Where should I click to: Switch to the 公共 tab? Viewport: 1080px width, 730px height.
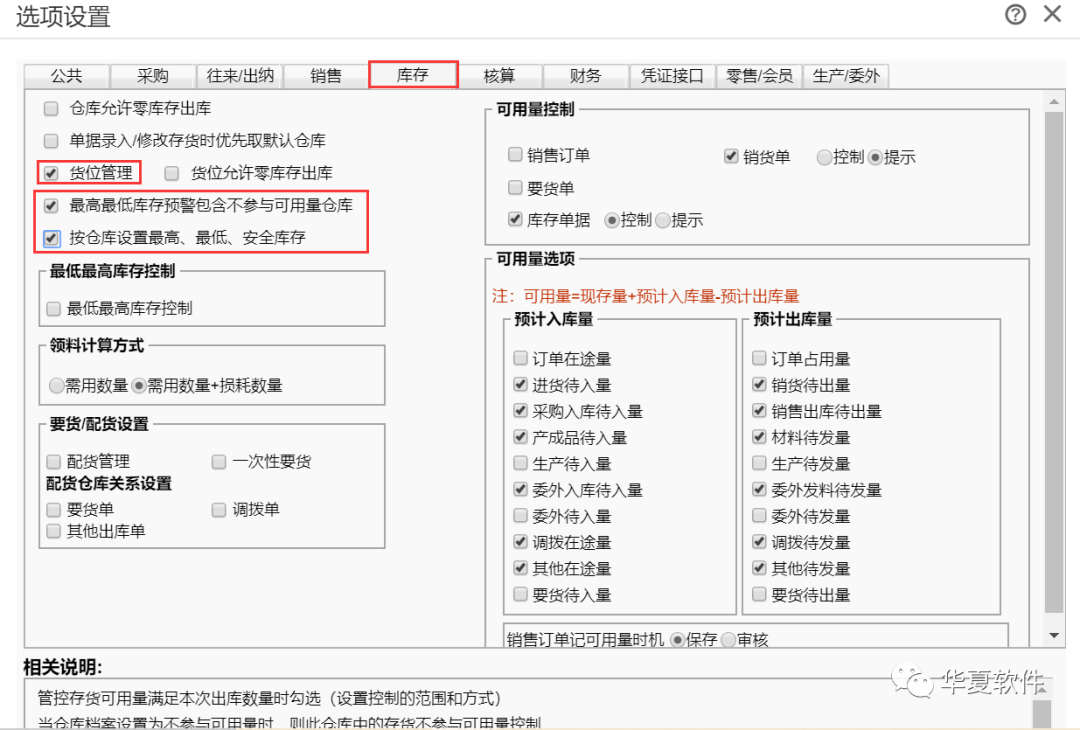click(x=66, y=76)
